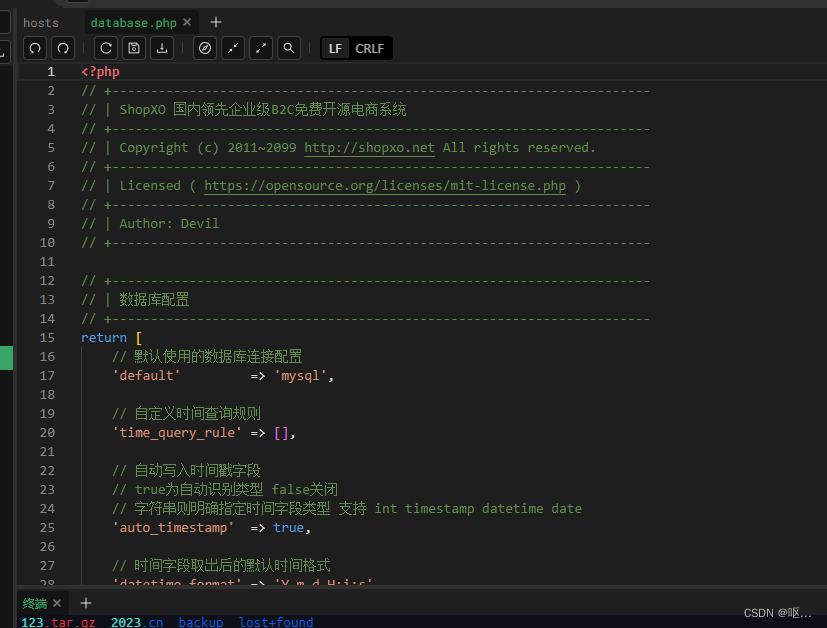Switch to the hosts tab
Image resolution: width=827 pixels, height=628 pixels.
pyautogui.click(x=41, y=22)
